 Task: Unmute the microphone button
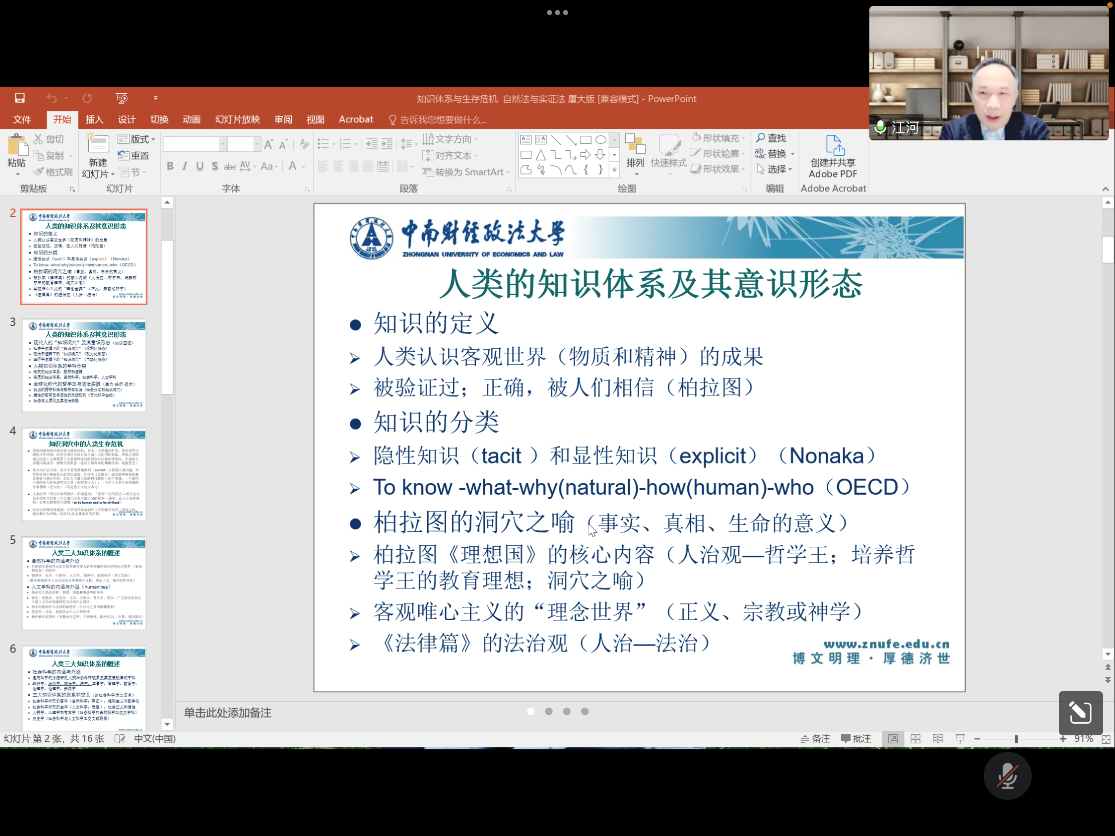pos(1007,775)
